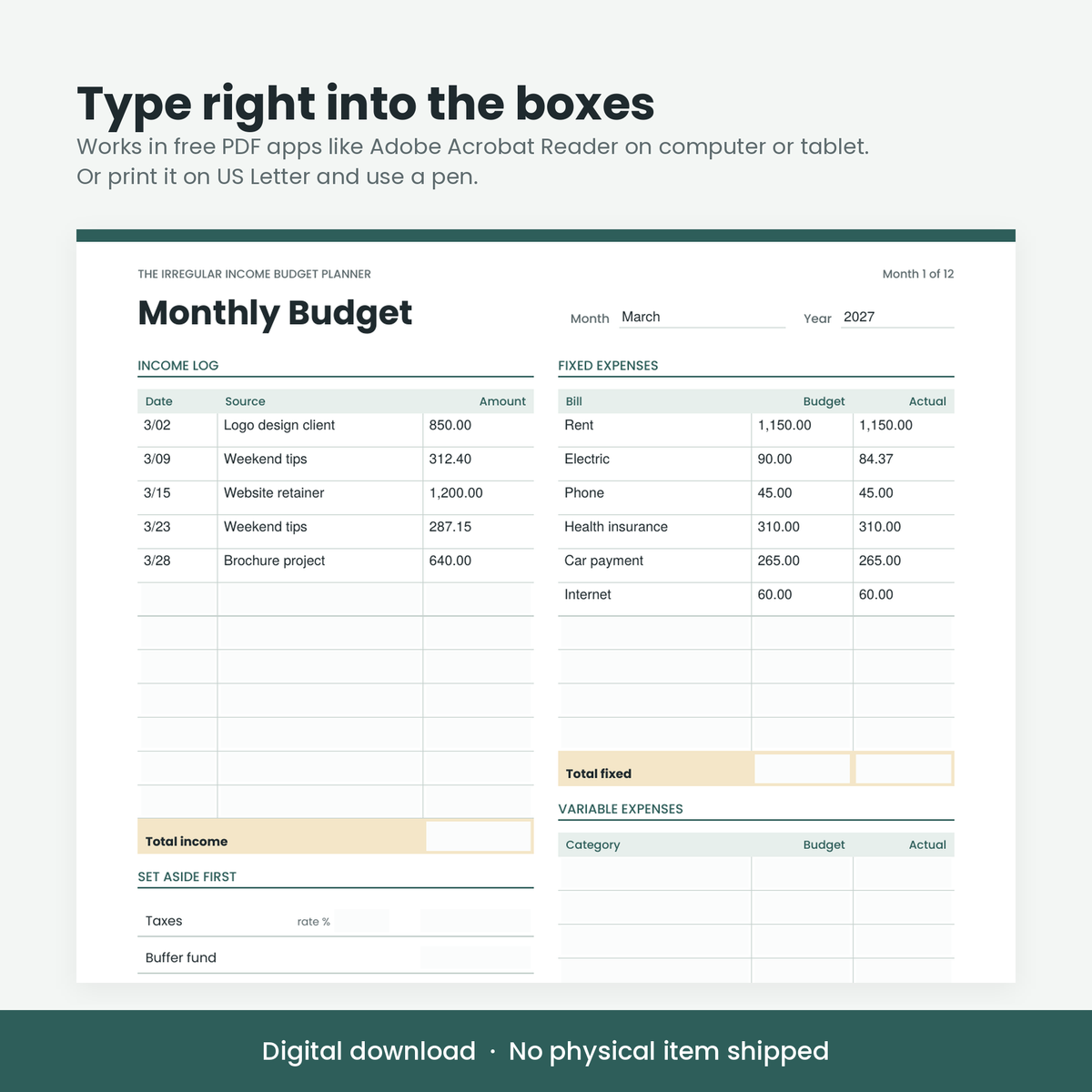Screen dimensions: 1092x1092
Task: Select the 'Logo design client' source cell
Action: coord(320,430)
